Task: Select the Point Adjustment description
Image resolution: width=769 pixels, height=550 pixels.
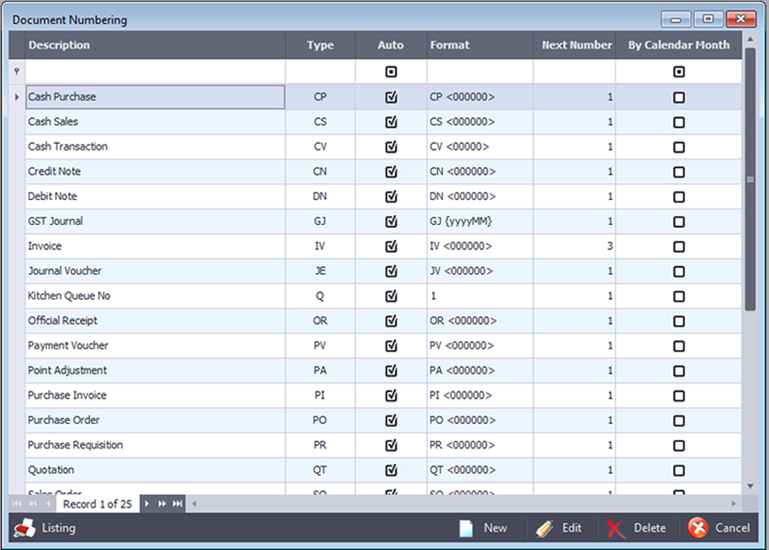Action: [x=67, y=370]
